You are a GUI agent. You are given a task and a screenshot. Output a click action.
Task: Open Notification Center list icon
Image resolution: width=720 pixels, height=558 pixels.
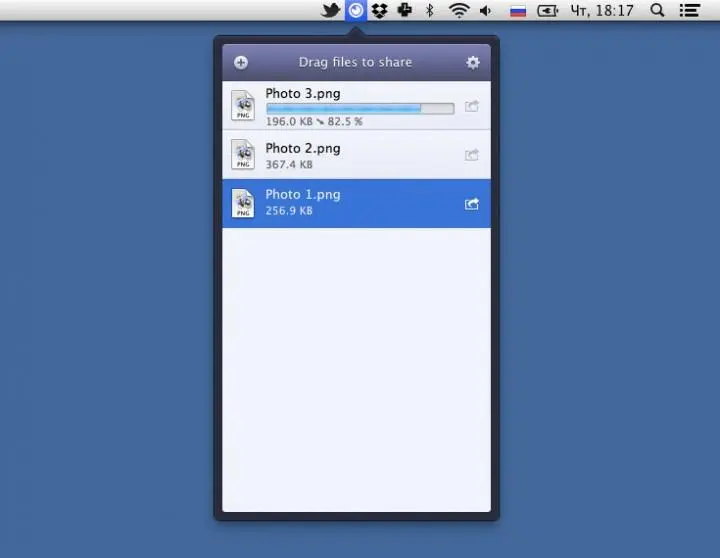click(689, 10)
